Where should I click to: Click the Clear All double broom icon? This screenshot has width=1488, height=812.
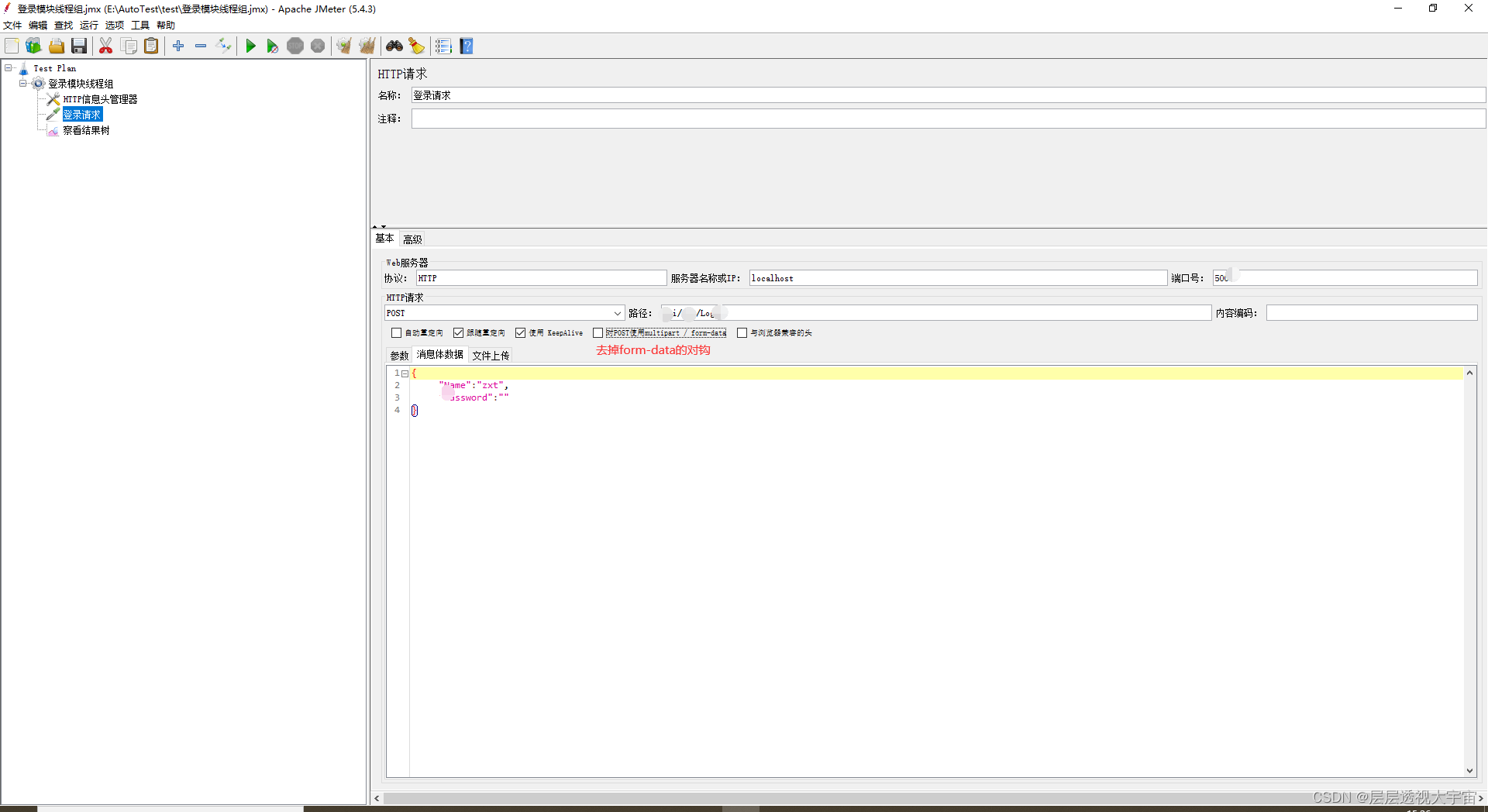367,46
